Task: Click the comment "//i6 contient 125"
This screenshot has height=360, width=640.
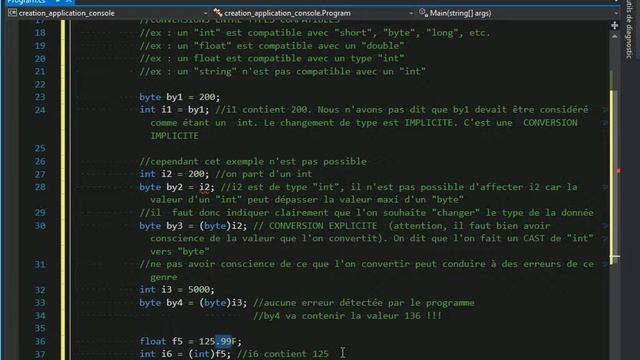Action: 282,354
